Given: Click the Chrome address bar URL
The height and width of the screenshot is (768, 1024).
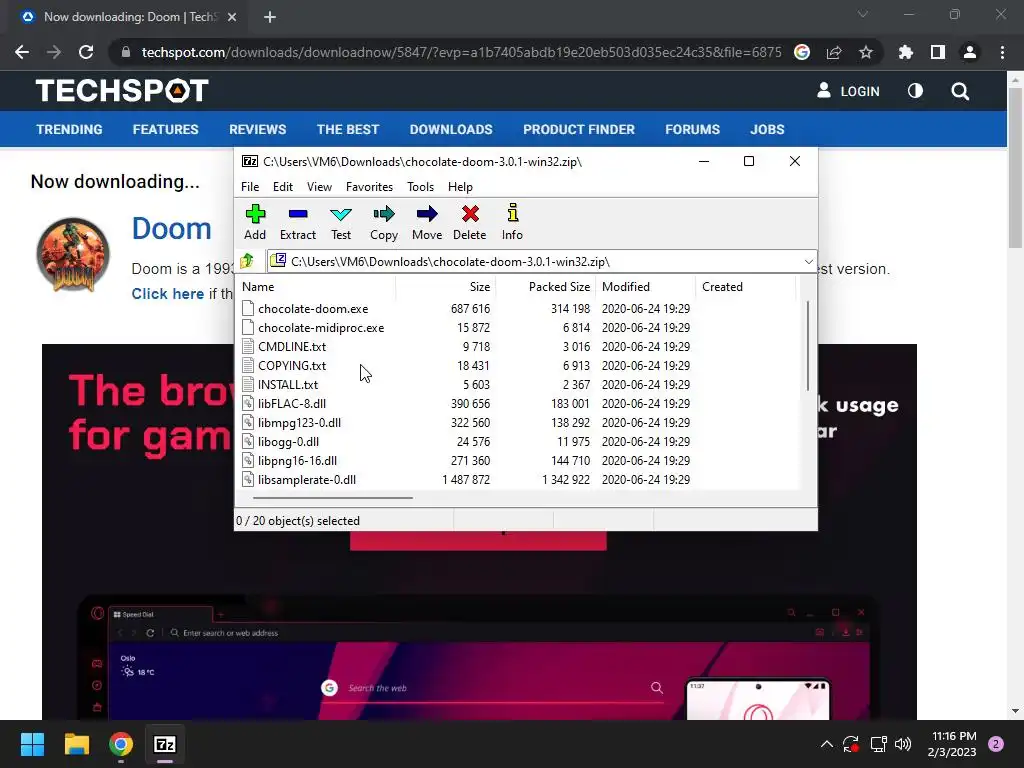Looking at the screenshot, I should click(461, 52).
